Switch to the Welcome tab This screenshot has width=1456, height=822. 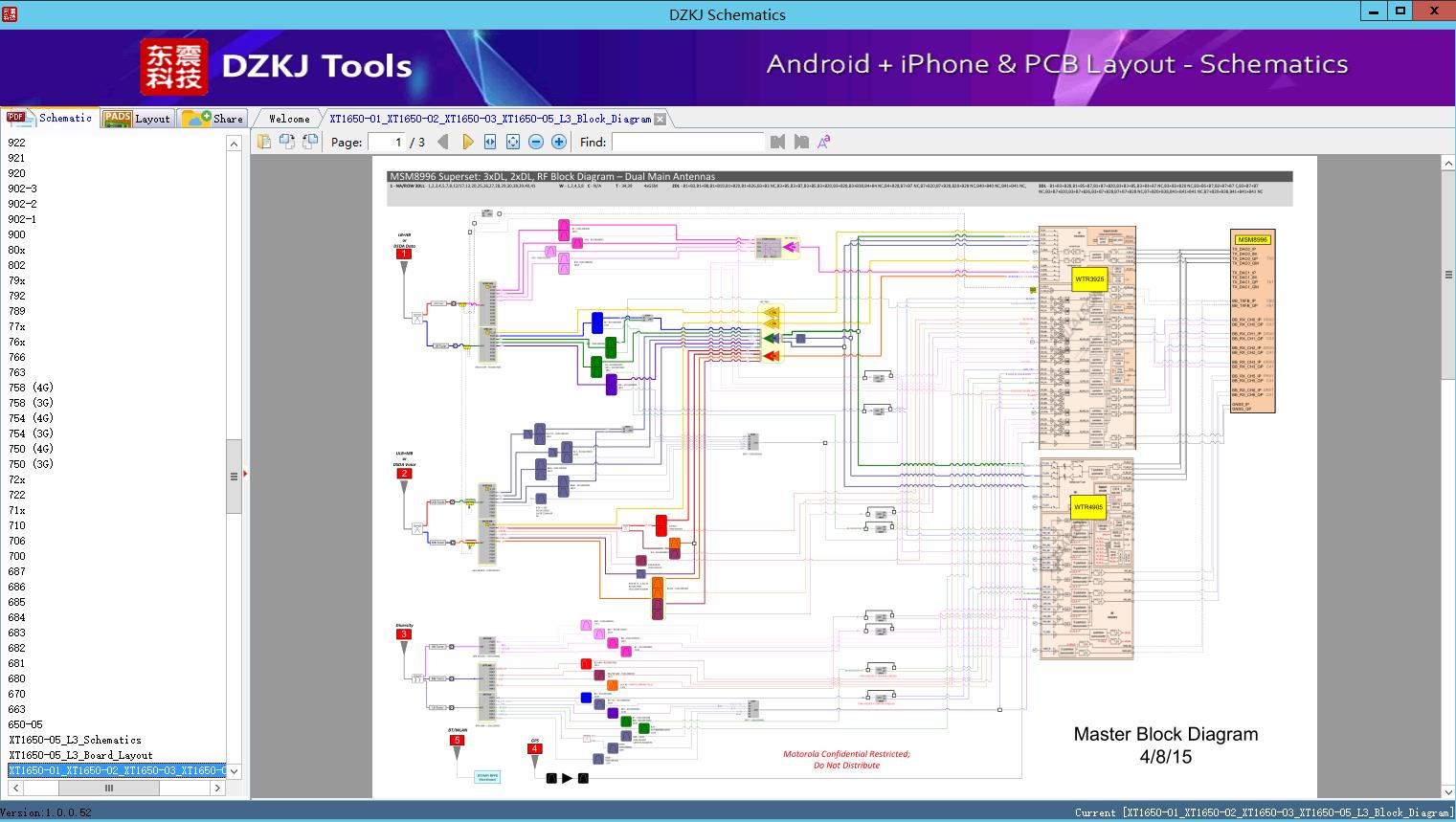pos(289,119)
